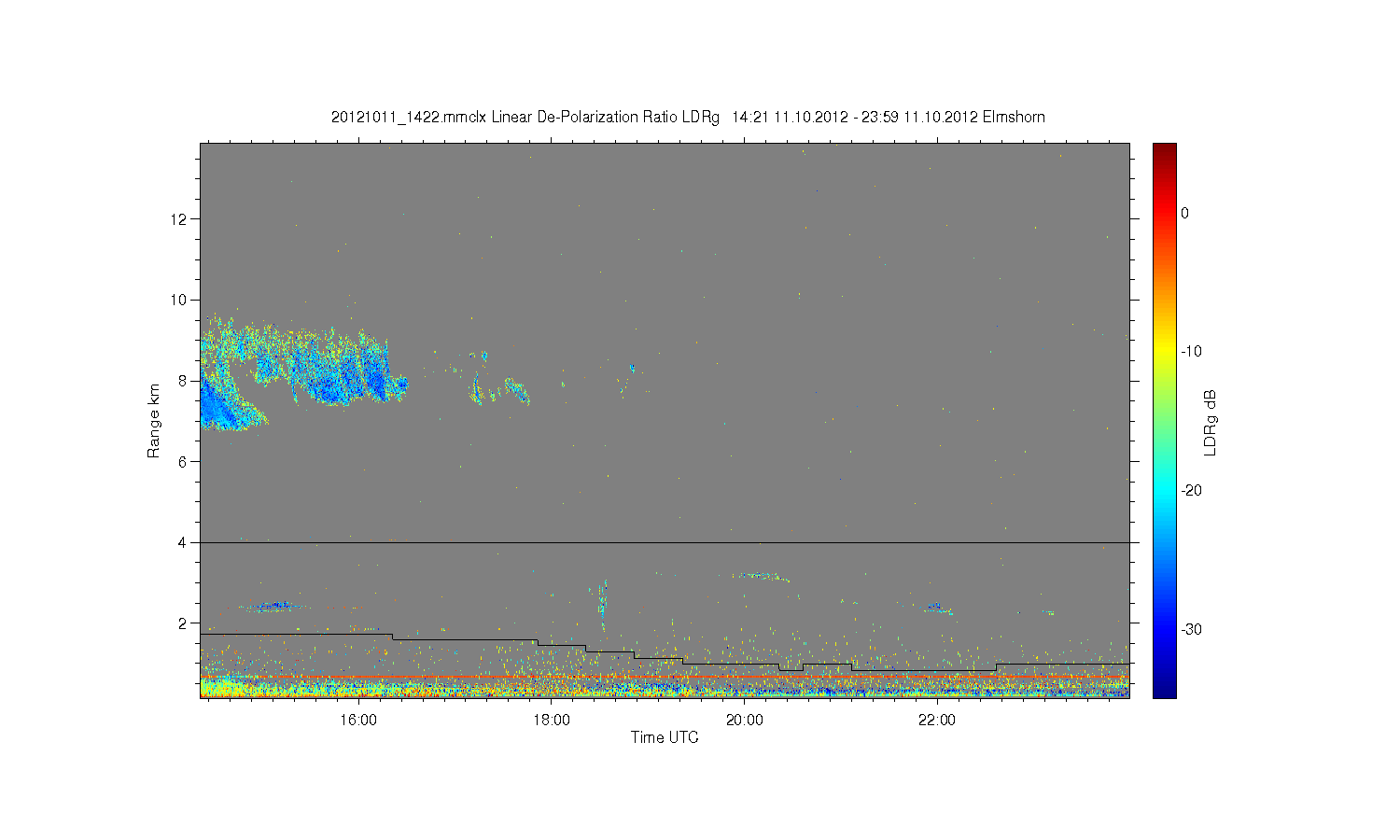Click the '6' range tick label
The height and width of the screenshot is (840, 1400).
183,461
